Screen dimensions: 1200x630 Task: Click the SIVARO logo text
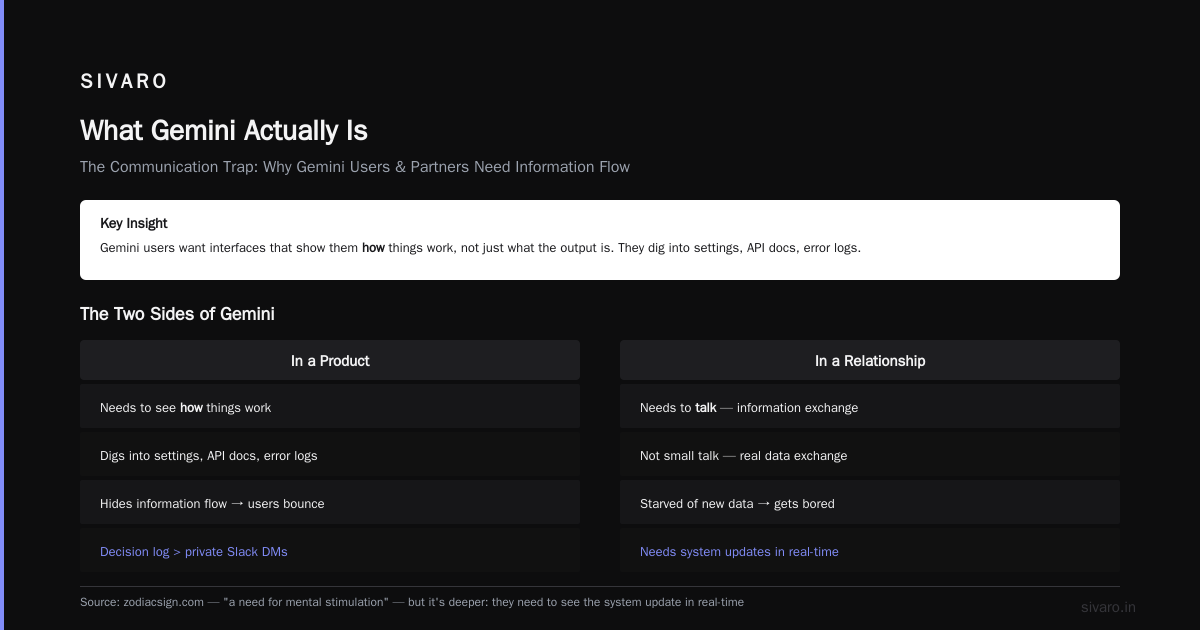pos(124,82)
